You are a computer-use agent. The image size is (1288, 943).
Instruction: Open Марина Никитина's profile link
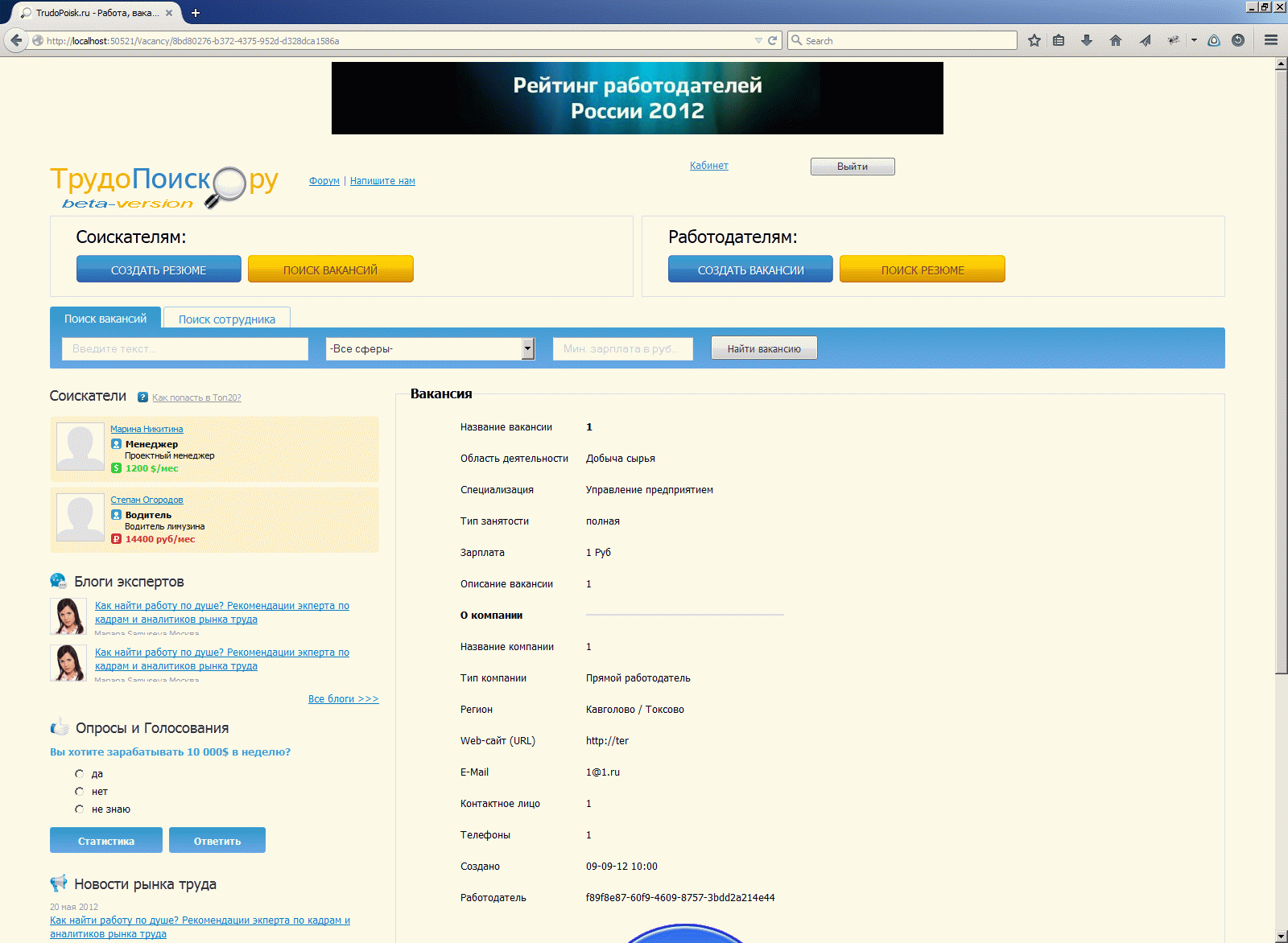[147, 429]
